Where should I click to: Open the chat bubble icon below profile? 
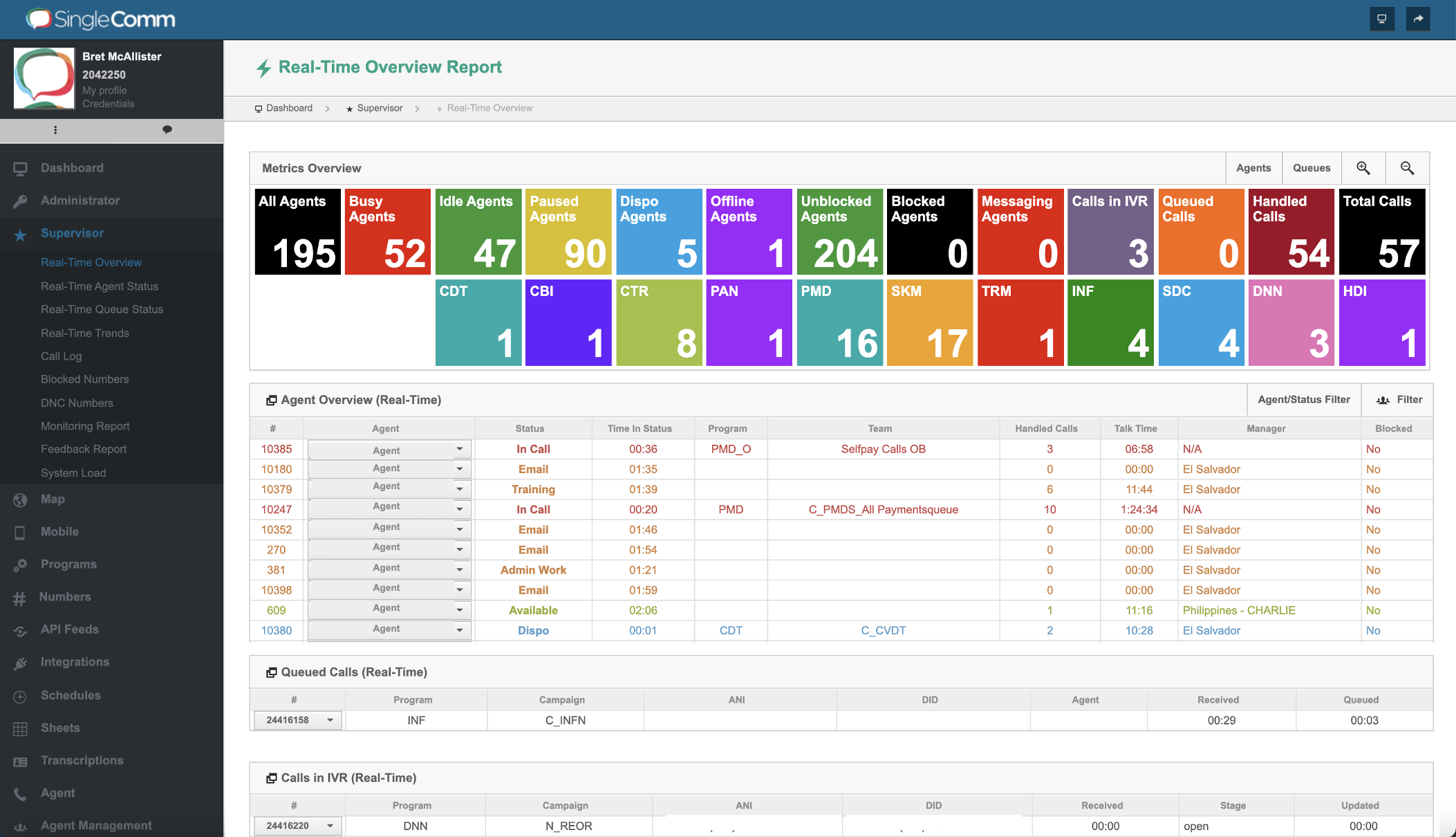coord(167,130)
